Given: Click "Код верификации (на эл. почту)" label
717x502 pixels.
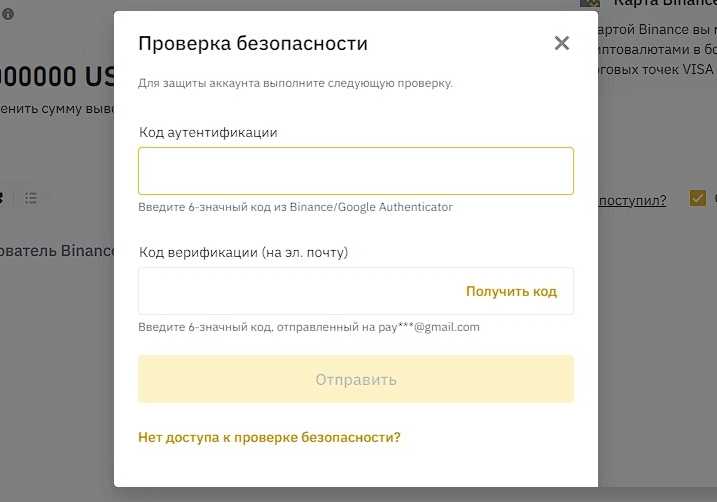Looking at the screenshot, I should 243,253.
